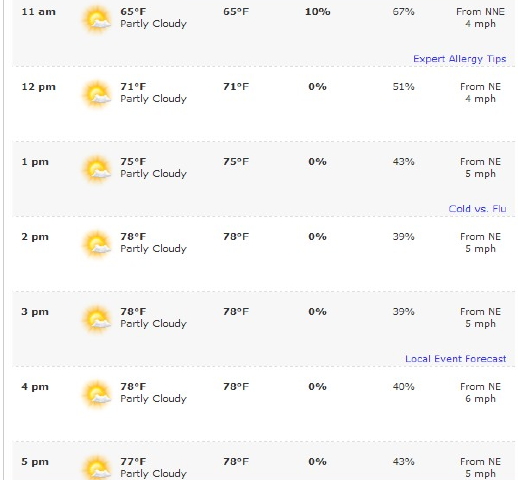This screenshot has height=480, width=518.
Task: Open the Local Event Forecast link
Action: [x=456, y=359]
